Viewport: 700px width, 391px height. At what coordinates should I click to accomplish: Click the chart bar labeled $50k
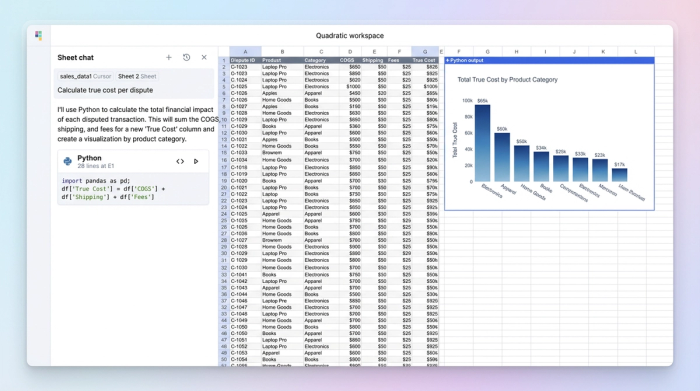pyautogui.click(x=521, y=163)
